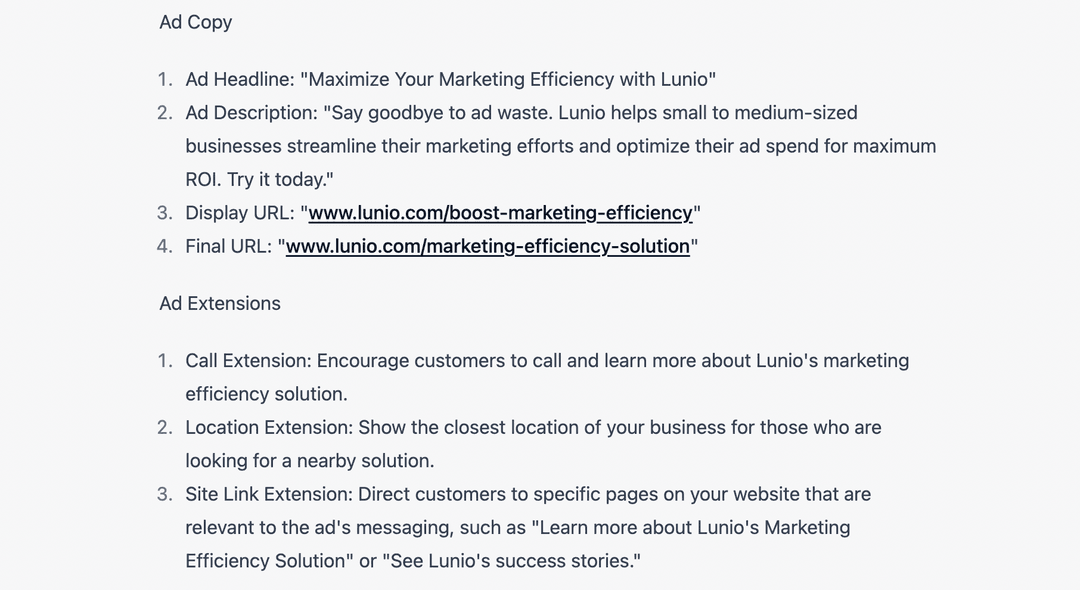Image resolution: width=1080 pixels, height=590 pixels.
Task: Click the "Site Link Extension:" list item label
Action: [268, 495]
